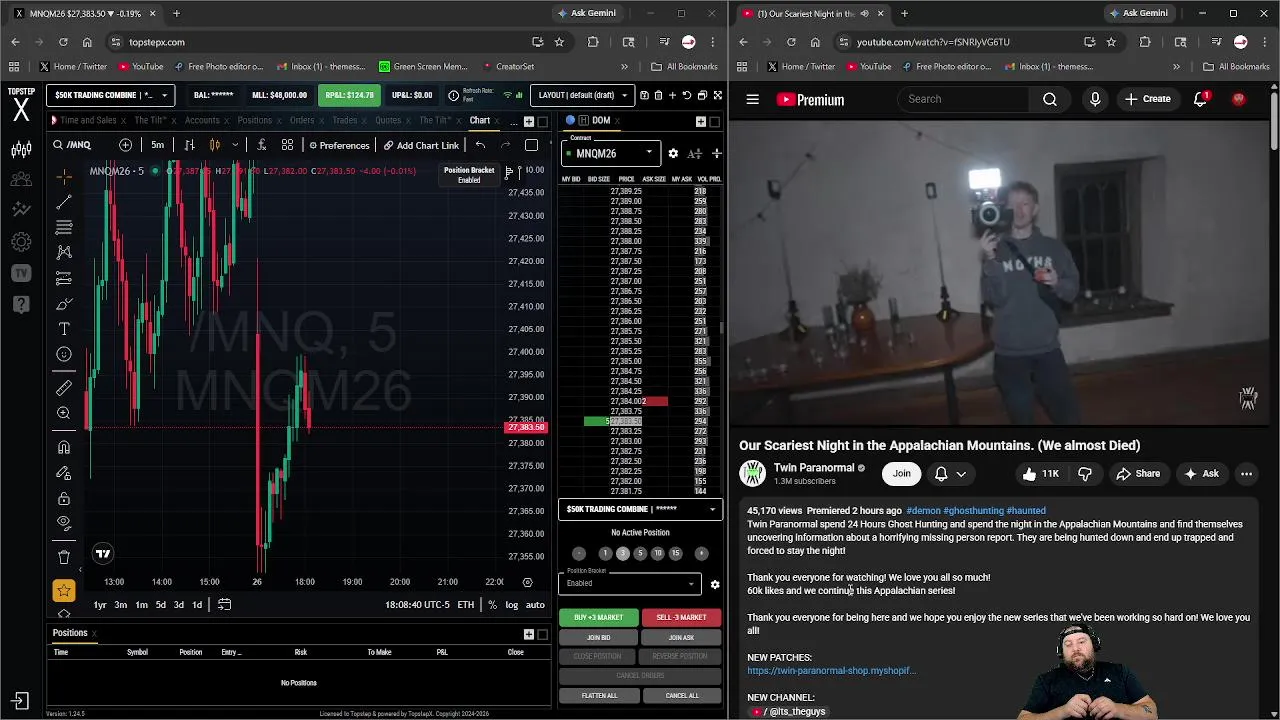The height and width of the screenshot is (720, 1280).
Task: Select the ruler measure tool
Action: coord(64,388)
